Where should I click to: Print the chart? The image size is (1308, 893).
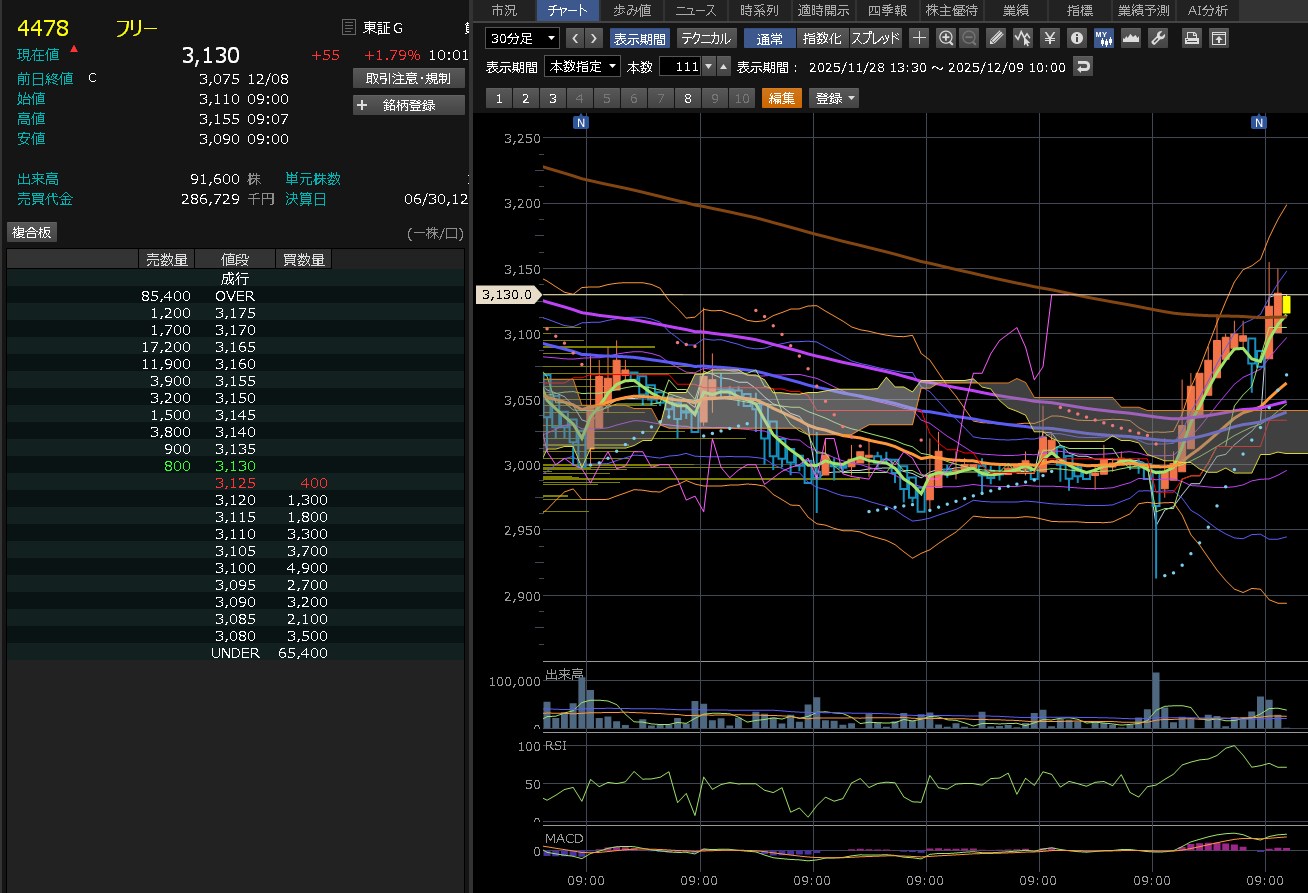coord(1192,38)
